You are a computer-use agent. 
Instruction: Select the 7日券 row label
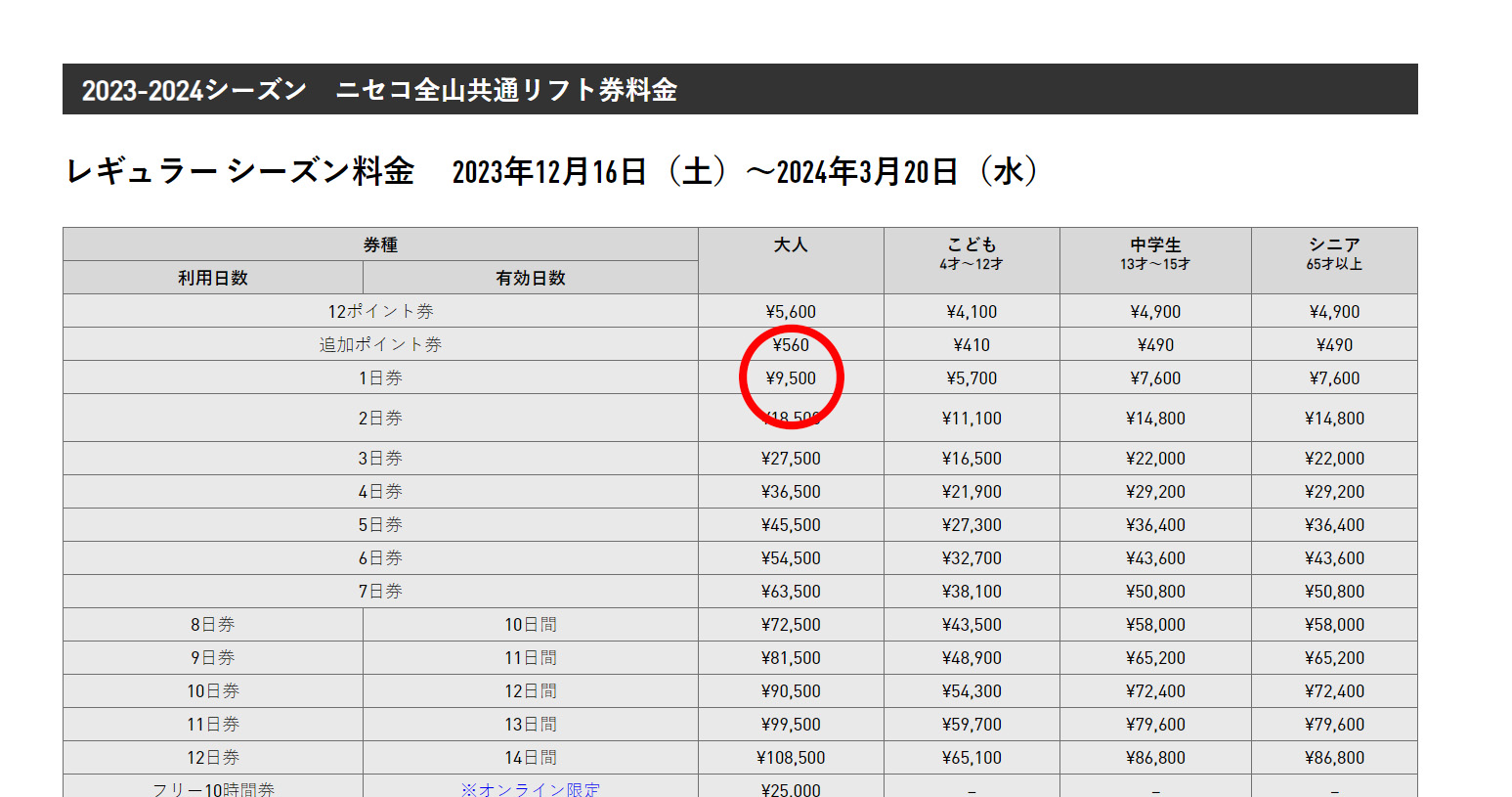(x=380, y=591)
